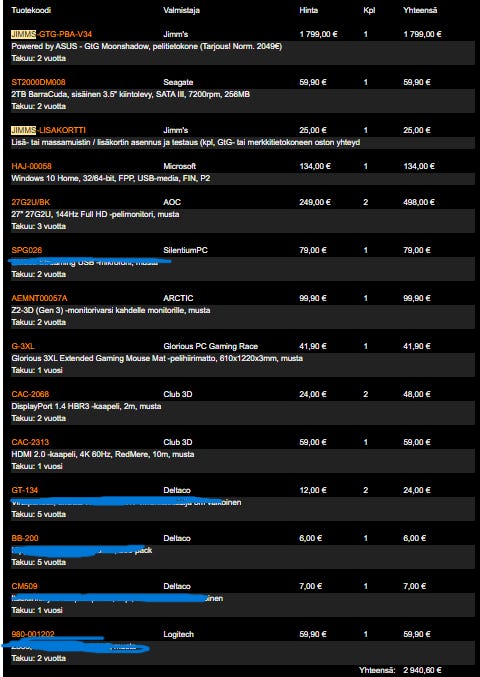Click the Yhteensä column header at top
480x677 pixels.
click(420, 10)
